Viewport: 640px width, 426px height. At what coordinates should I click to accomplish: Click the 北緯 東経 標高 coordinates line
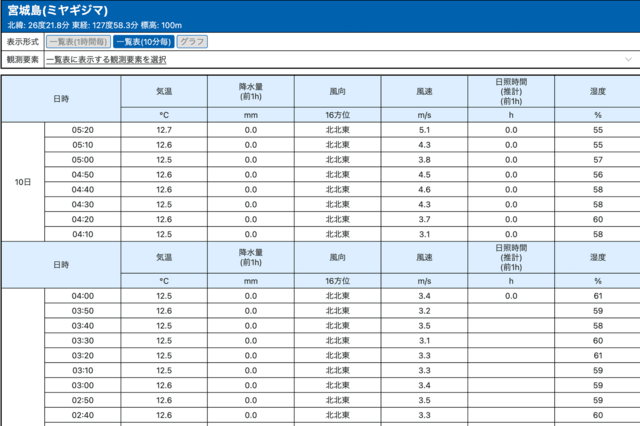click(95, 25)
